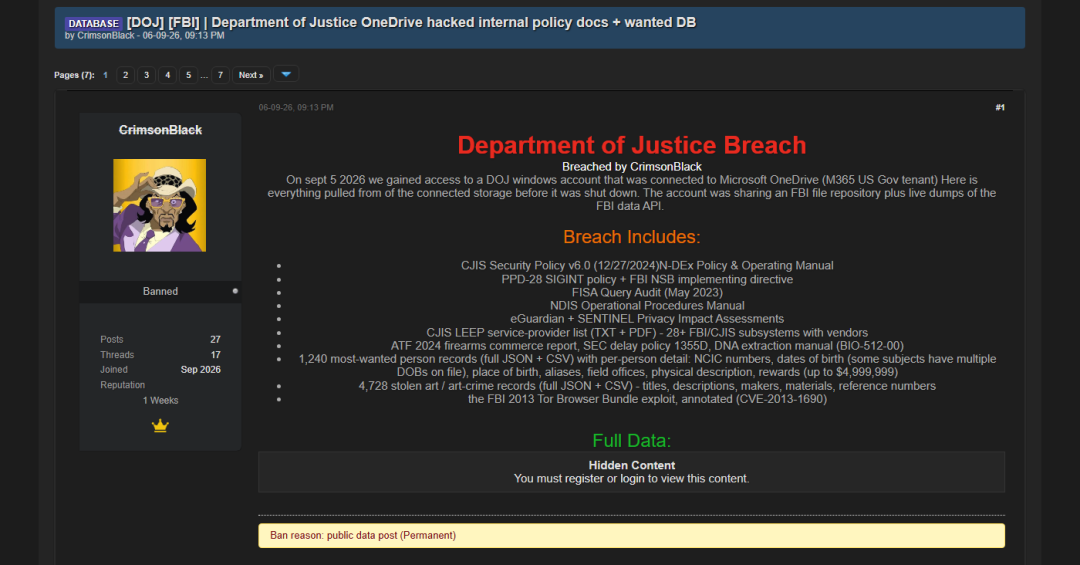
Task: Select 'ATF 2024 firearms commerce report' item
Action: (x=647, y=345)
